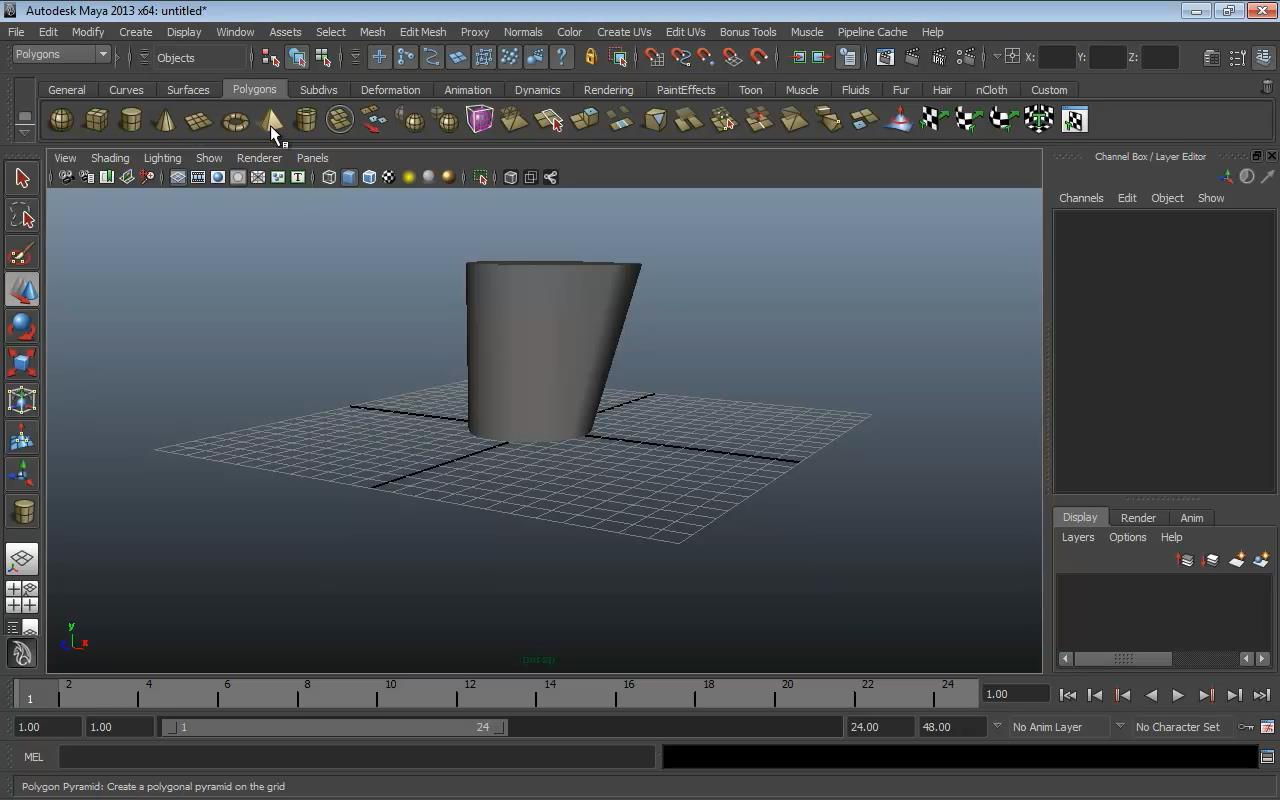Switch to the Rendering shelf tab

(608, 90)
